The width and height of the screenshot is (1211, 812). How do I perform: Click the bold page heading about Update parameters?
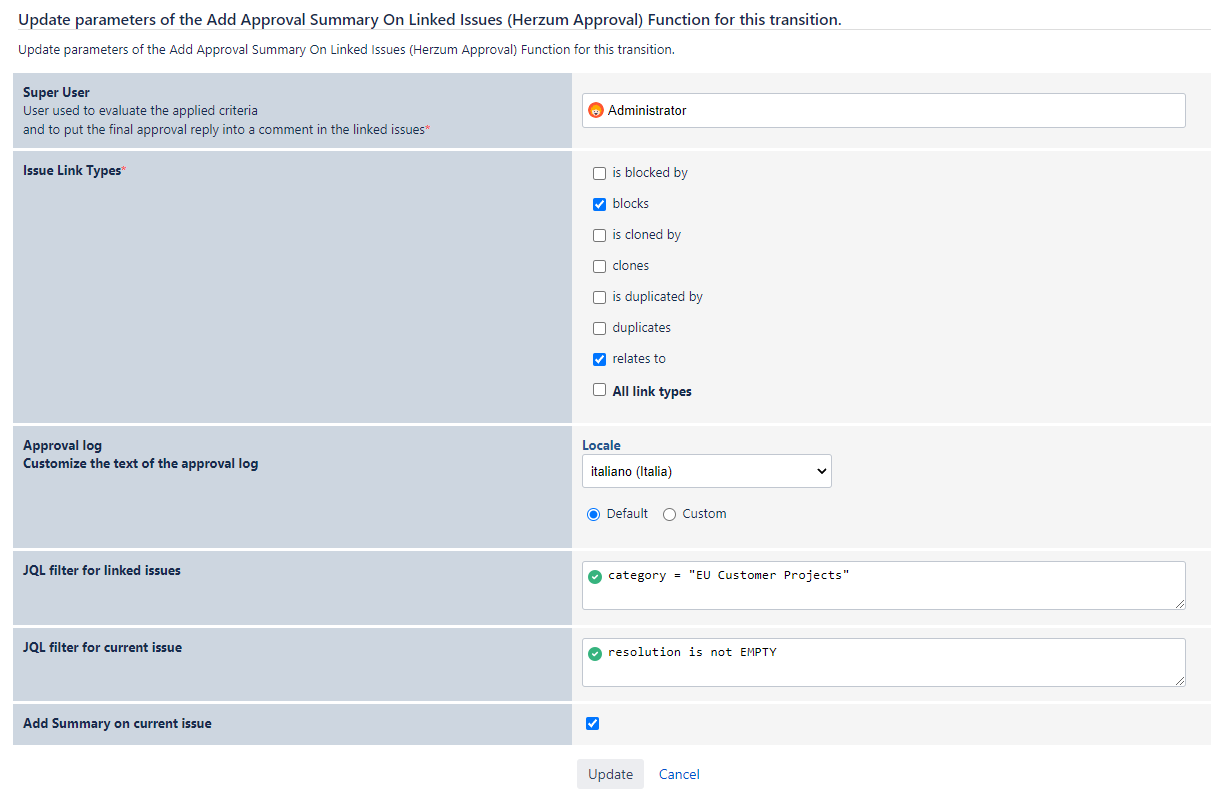pos(430,20)
